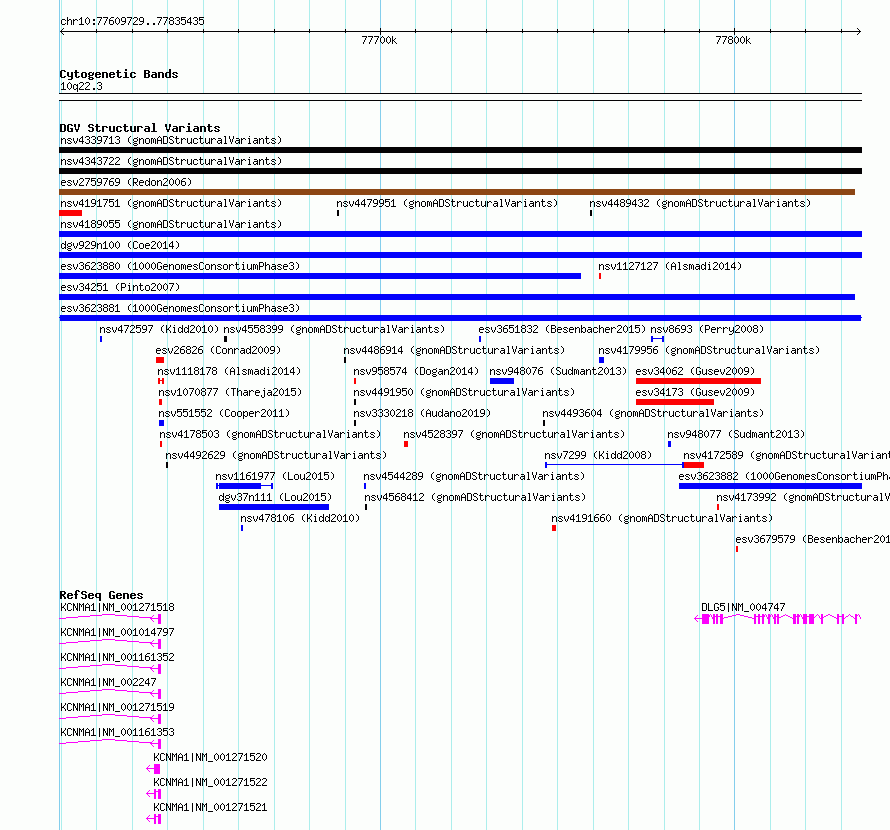Viewport: 890px width, 830px height.
Task: Open nsv4172589 gnomAD variant label
Action: tap(786, 455)
